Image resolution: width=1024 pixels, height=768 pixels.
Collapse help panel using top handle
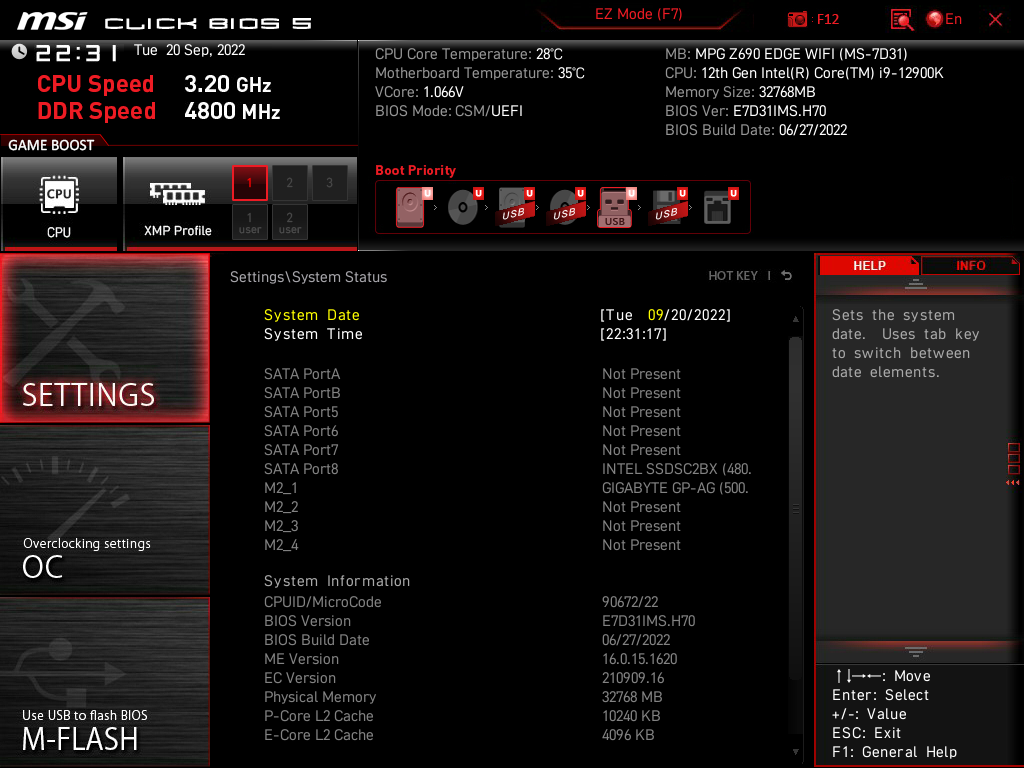click(916, 283)
